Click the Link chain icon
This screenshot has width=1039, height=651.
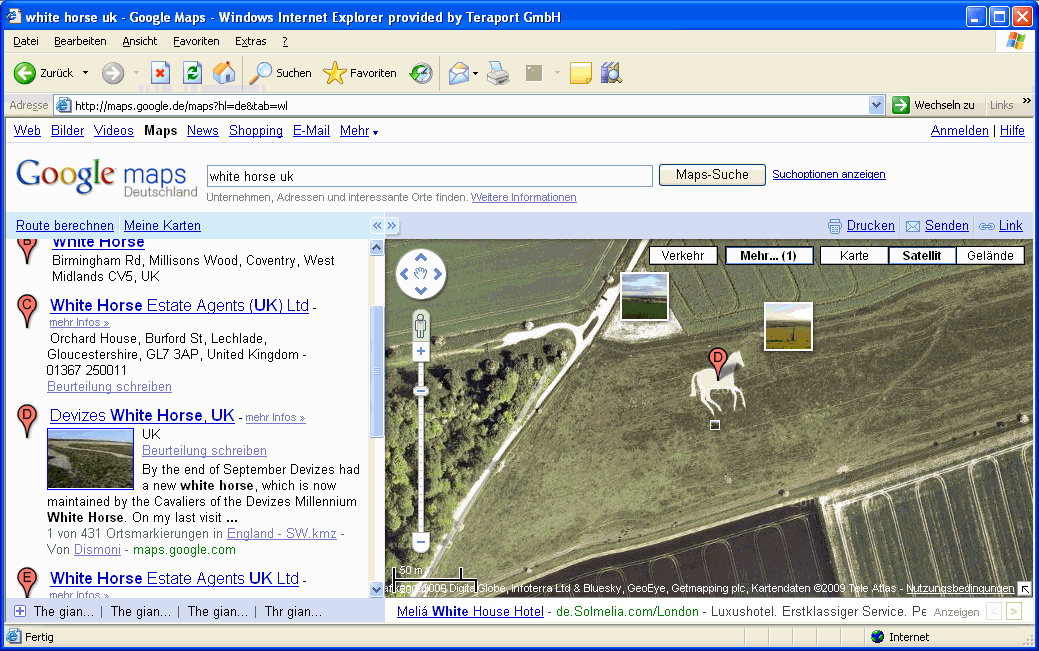[x=987, y=226]
